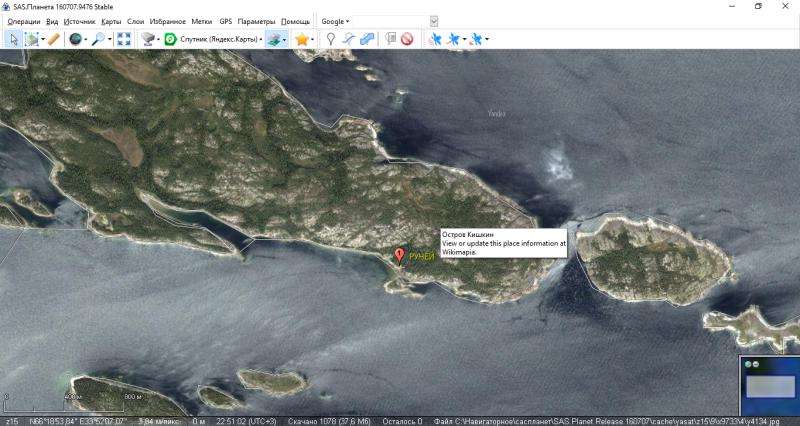Screen dimensions: 800x426
Task: Click the search text input field
Action: click(390, 21)
